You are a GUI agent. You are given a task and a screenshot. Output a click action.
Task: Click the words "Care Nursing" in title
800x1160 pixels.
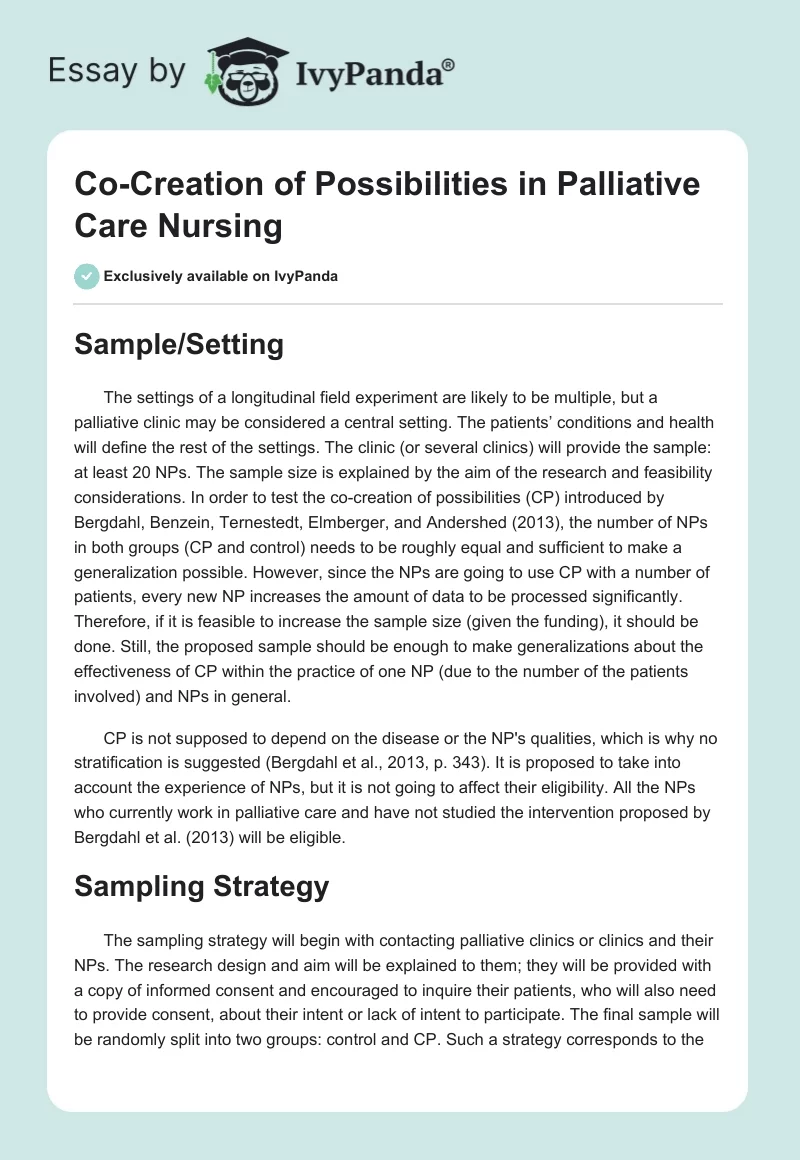coord(179,227)
